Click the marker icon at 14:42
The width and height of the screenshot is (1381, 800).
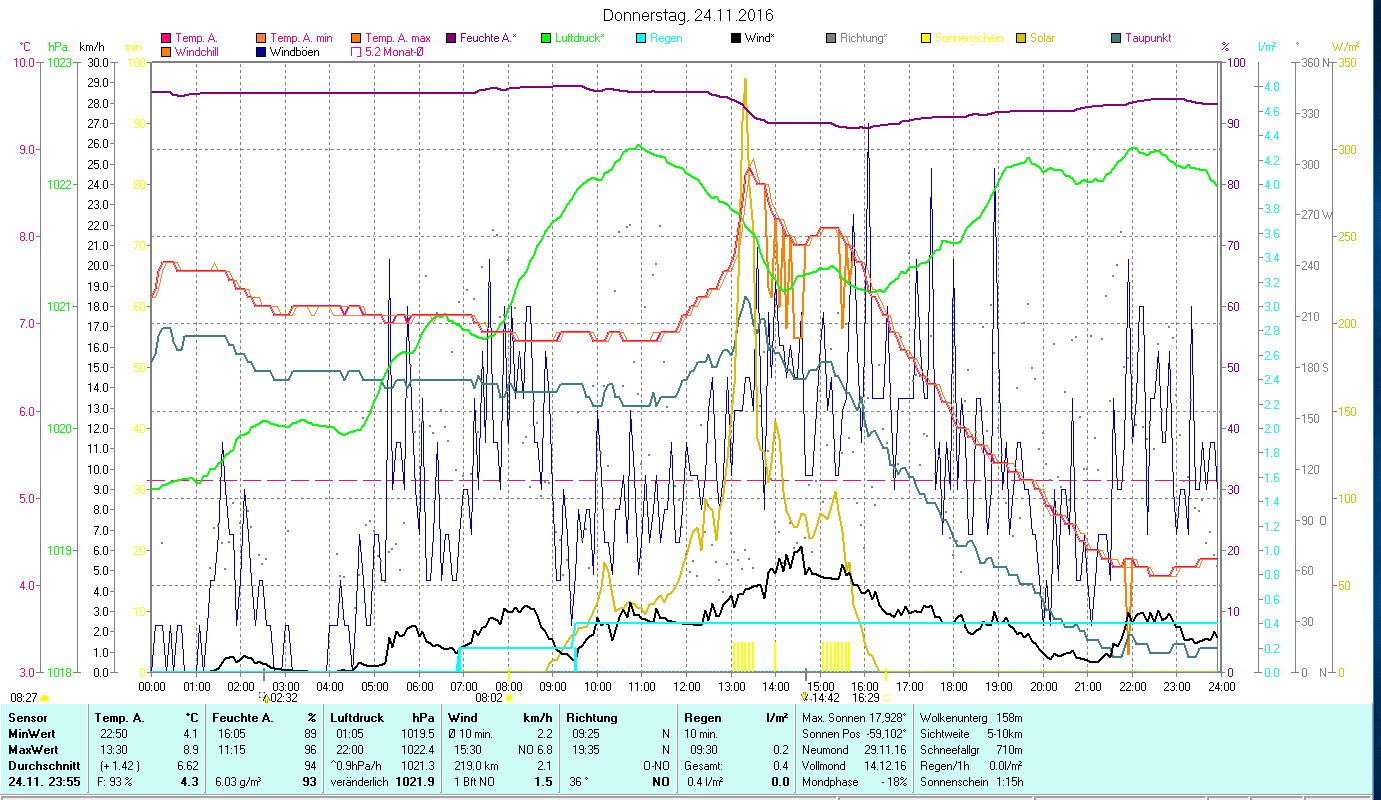click(x=804, y=697)
